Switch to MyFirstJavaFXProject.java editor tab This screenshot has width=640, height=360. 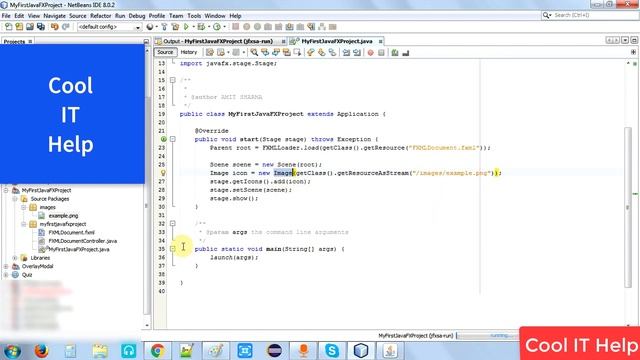pos(337,41)
